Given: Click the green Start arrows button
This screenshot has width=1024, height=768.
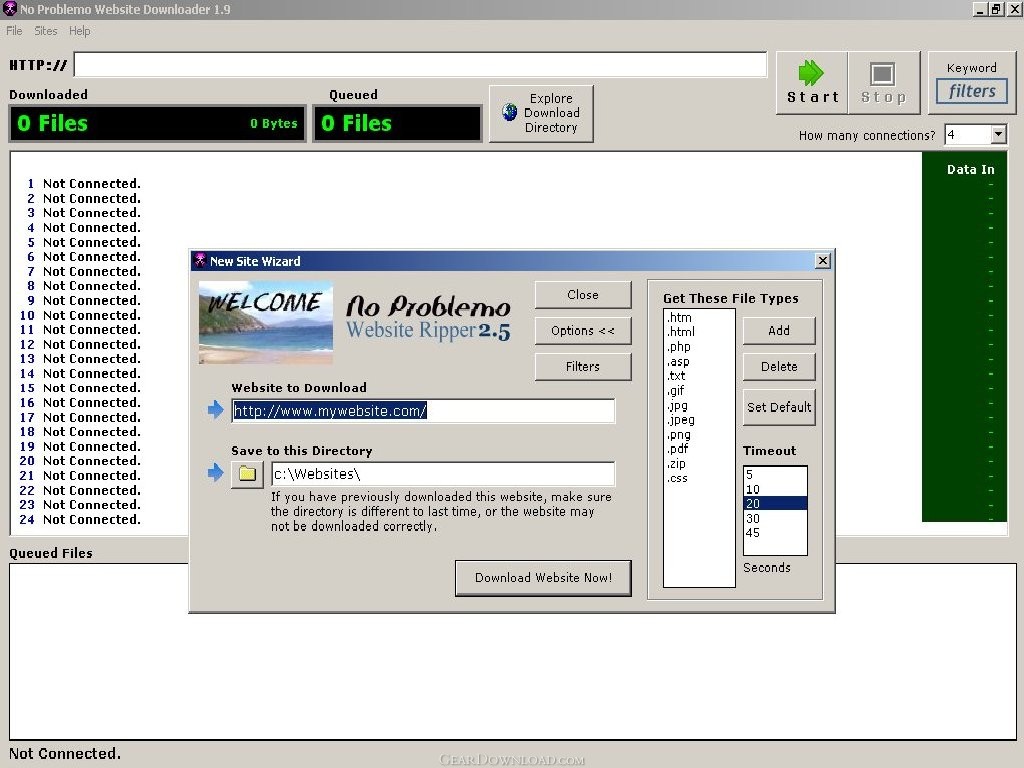Looking at the screenshot, I should pos(812,83).
